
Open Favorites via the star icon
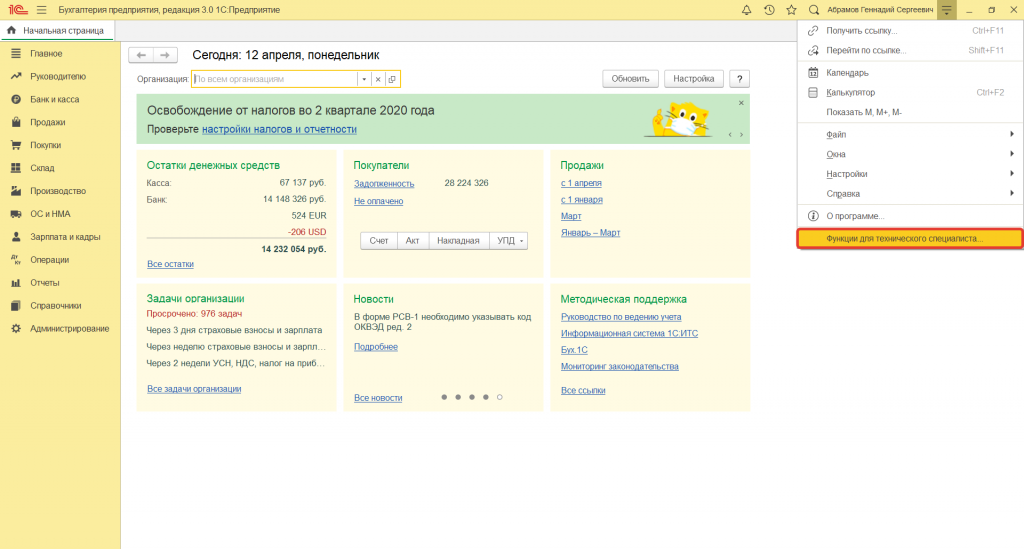click(791, 9)
